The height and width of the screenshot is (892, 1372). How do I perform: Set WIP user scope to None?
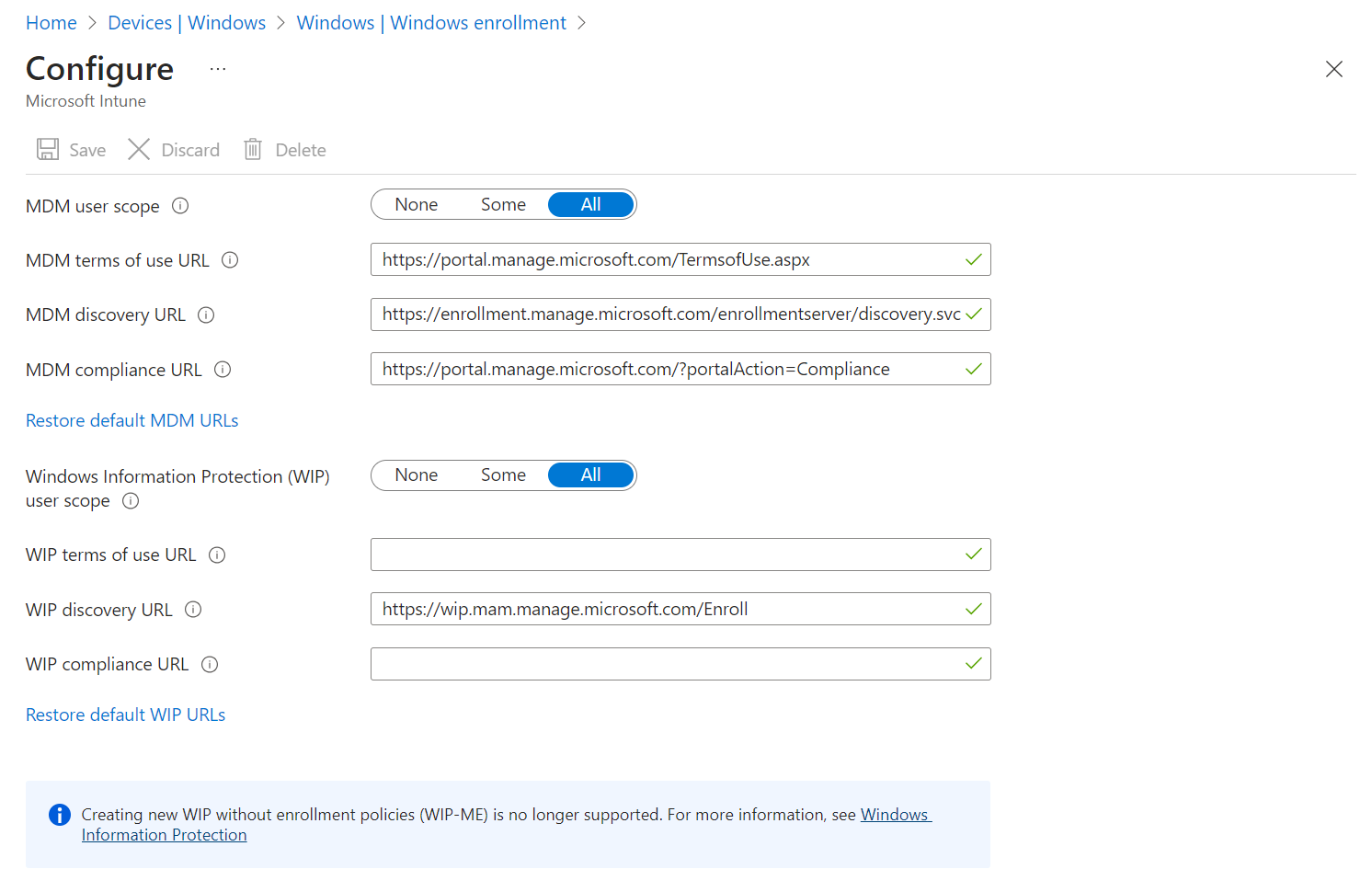coord(417,475)
